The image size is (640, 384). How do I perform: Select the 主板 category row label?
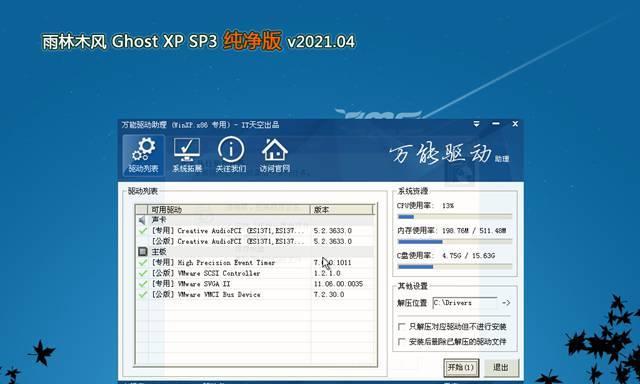(x=159, y=252)
